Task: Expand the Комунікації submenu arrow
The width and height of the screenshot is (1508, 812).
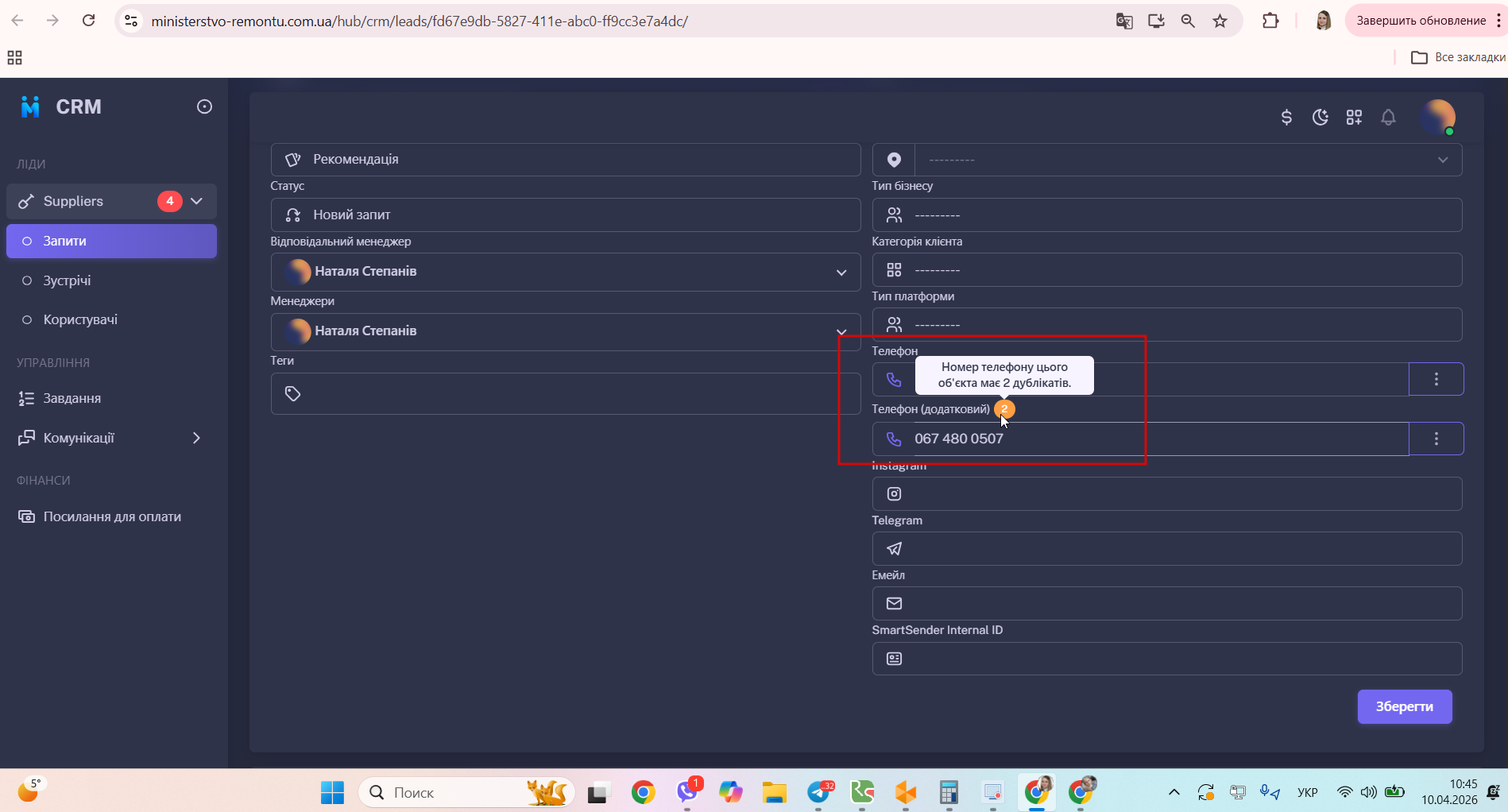Action: coord(196,438)
